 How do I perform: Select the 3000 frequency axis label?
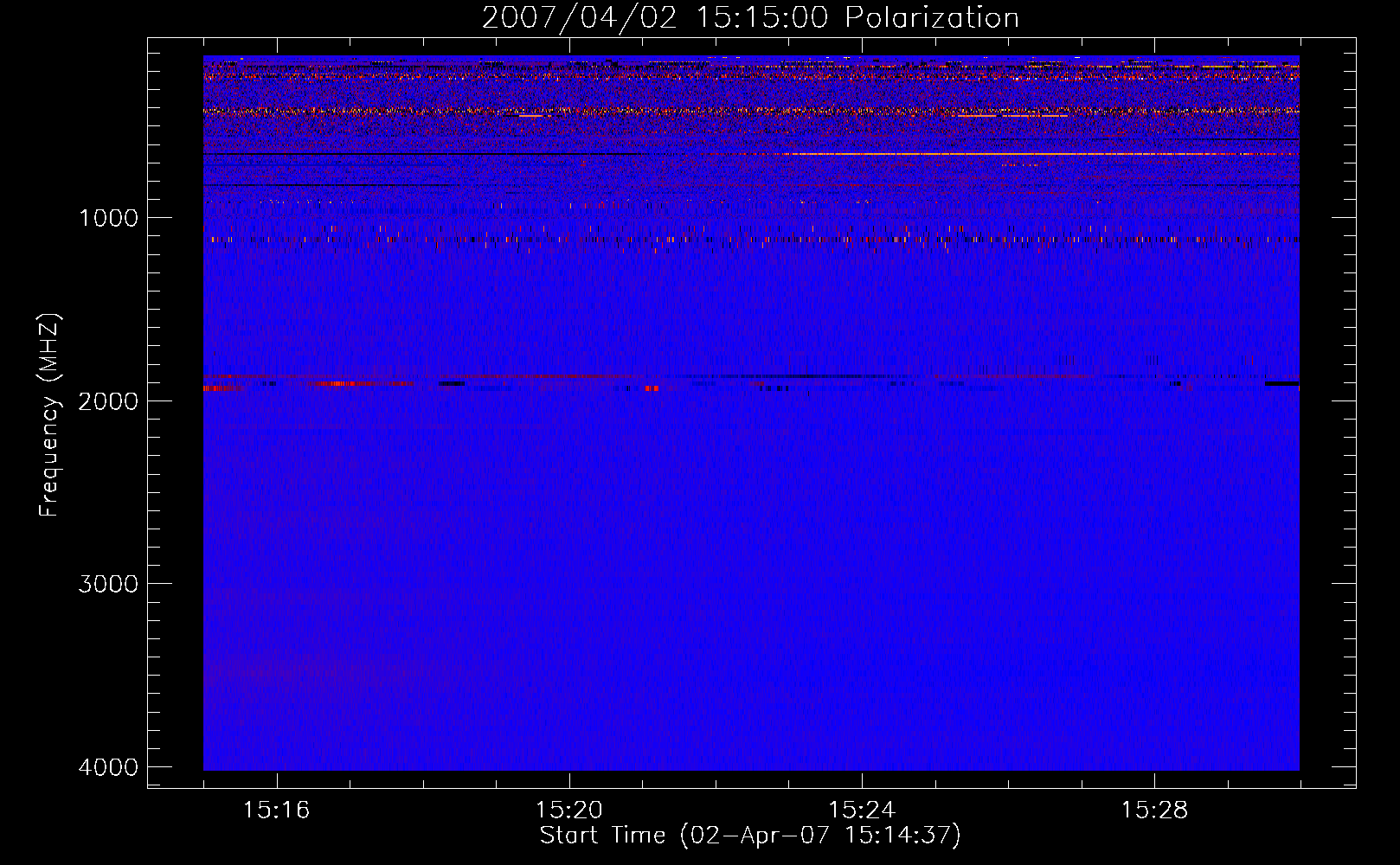(x=108, y=584)
